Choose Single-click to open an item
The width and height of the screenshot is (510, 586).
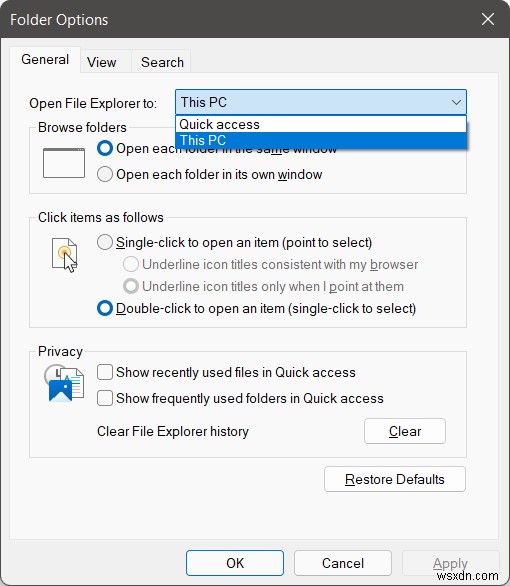(x=105, y=242)
